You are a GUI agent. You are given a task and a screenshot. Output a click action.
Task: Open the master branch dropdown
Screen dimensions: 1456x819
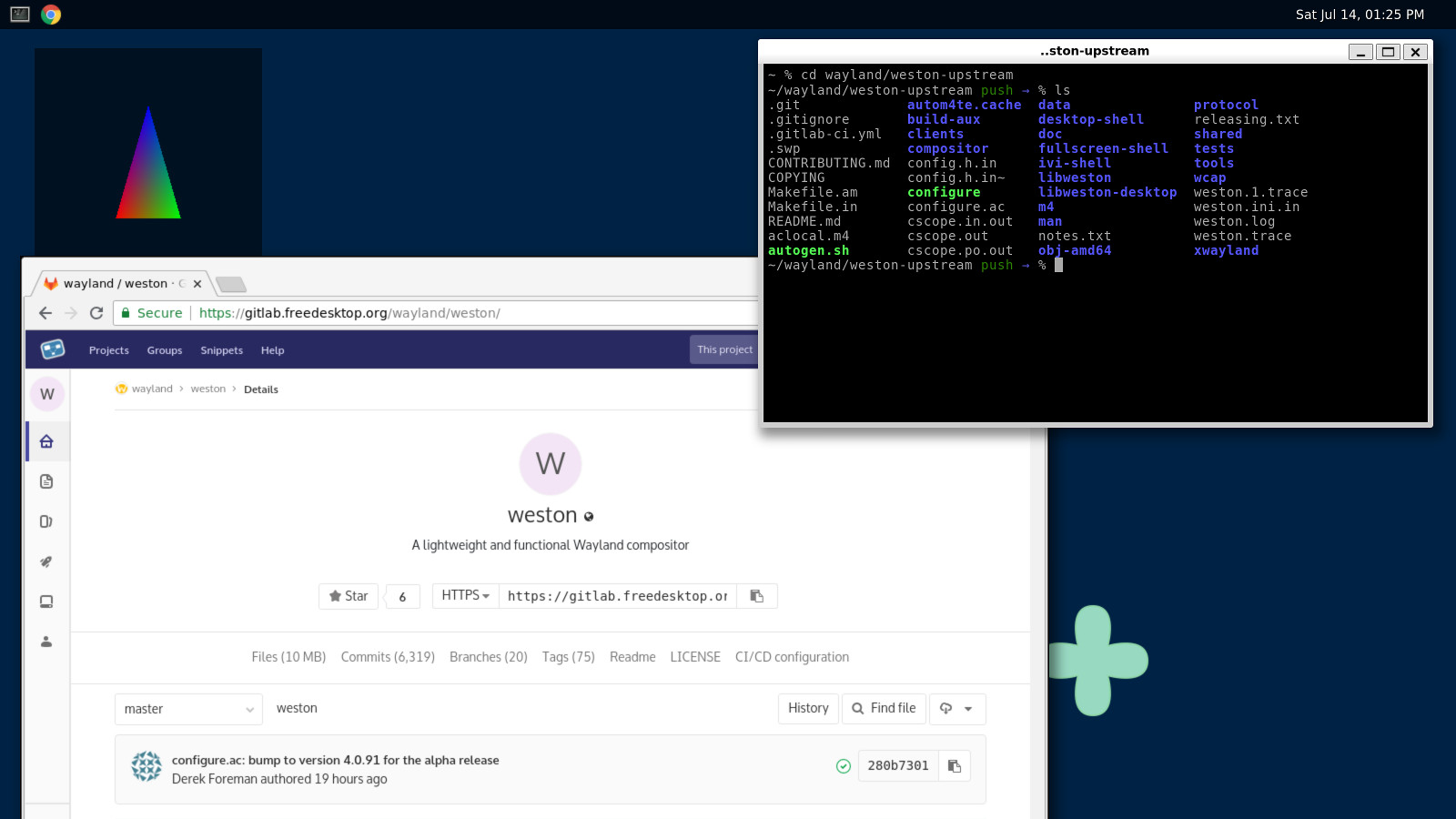point(187,709)
